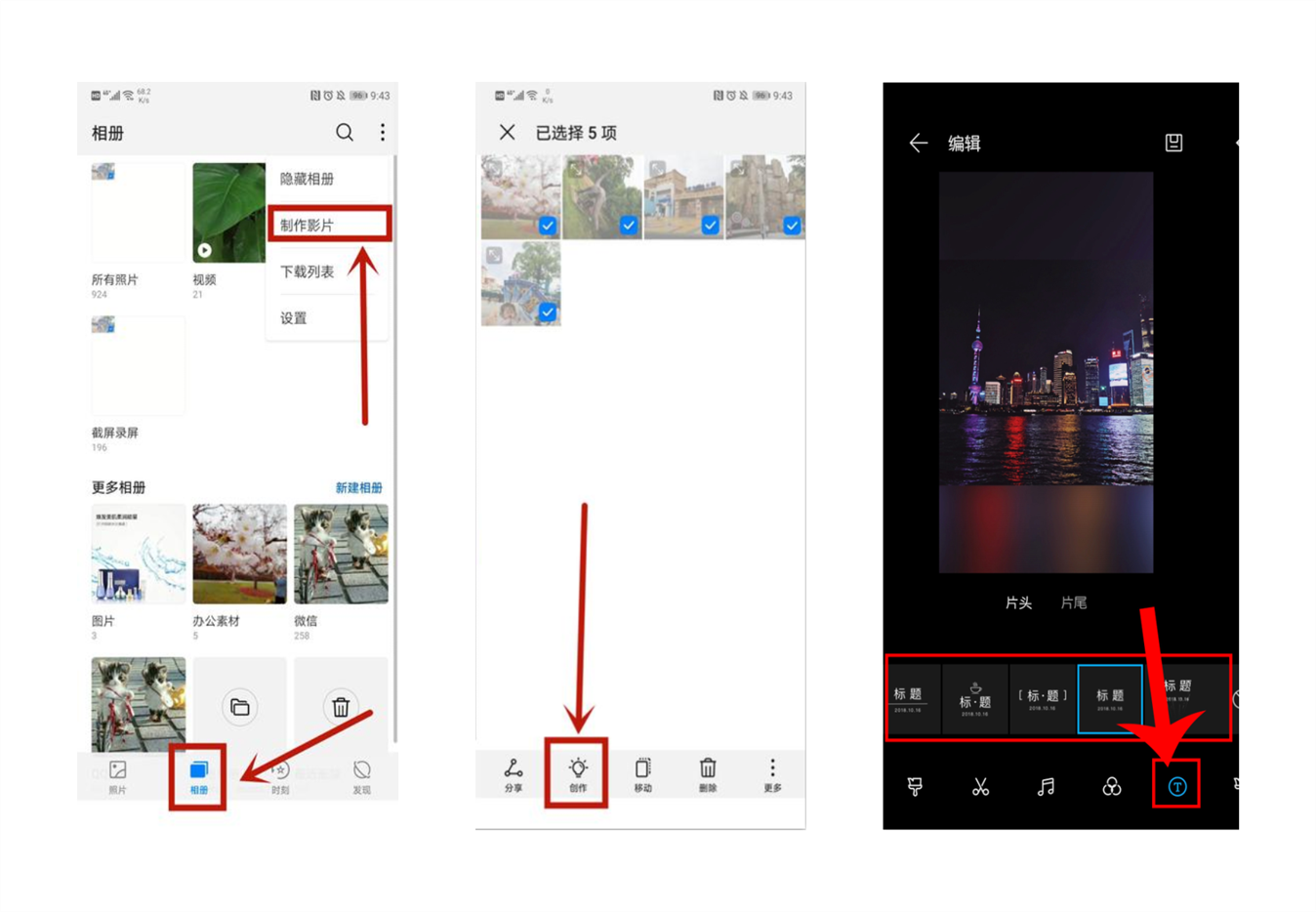Image resolution: width=1316 pixels, height=912 pixels.
Task: Uncheck the green lawn photo checkbox
Action: [x=629, y=226]
